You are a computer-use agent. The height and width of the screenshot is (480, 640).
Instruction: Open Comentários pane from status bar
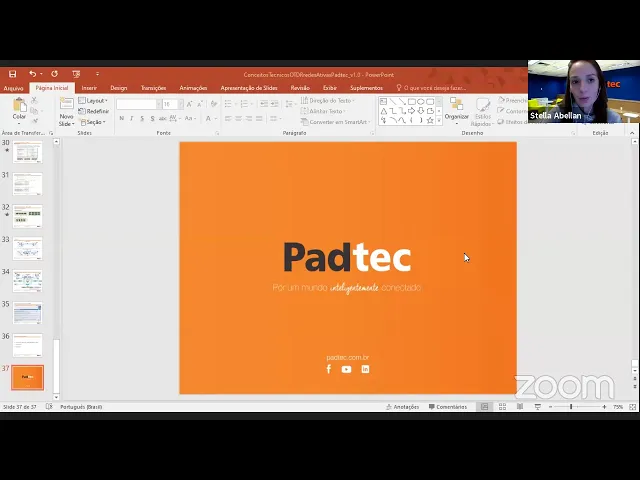click(448, 407)
